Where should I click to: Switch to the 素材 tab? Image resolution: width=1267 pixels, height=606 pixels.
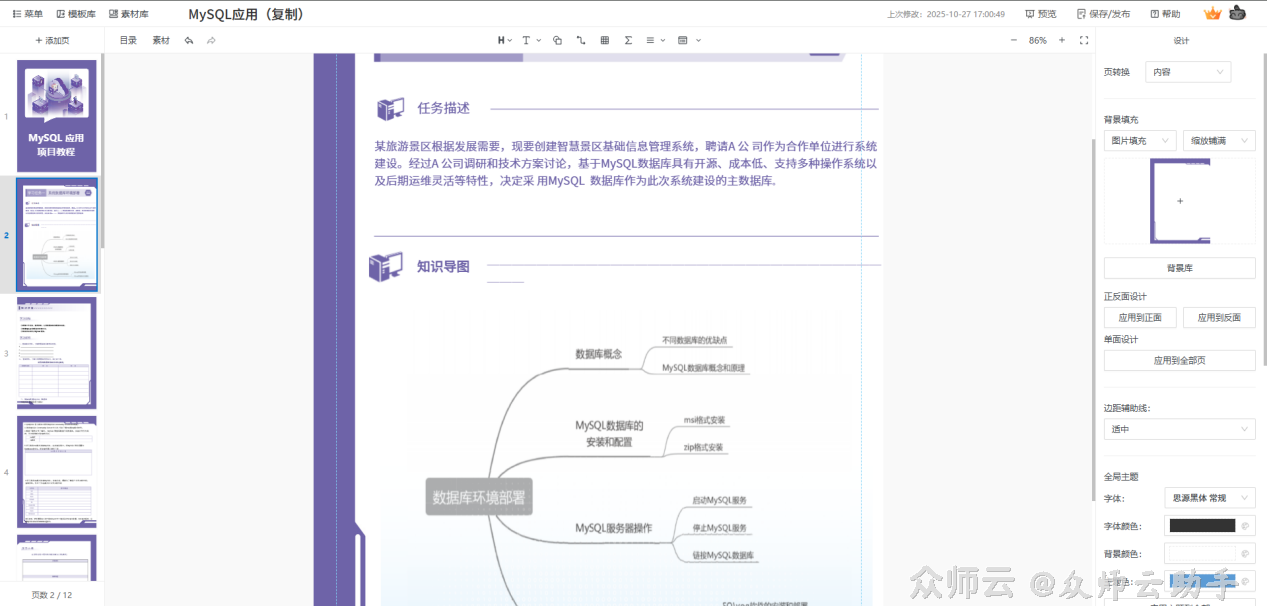160,40
